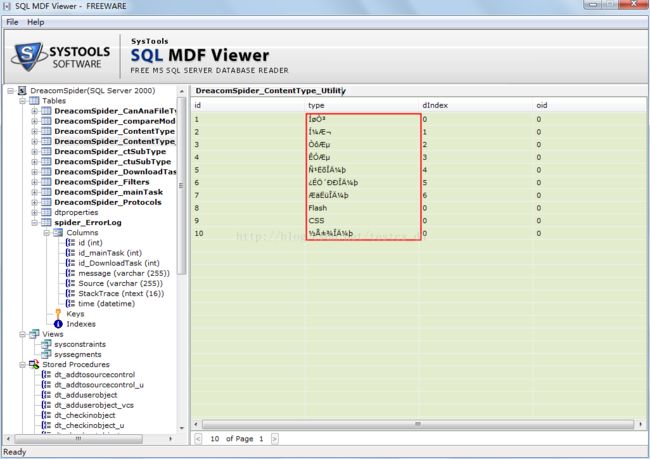Screen dimensions: 650x459
Task: Click column icon beside id_mainTask (int)
Action: [70, 253]
